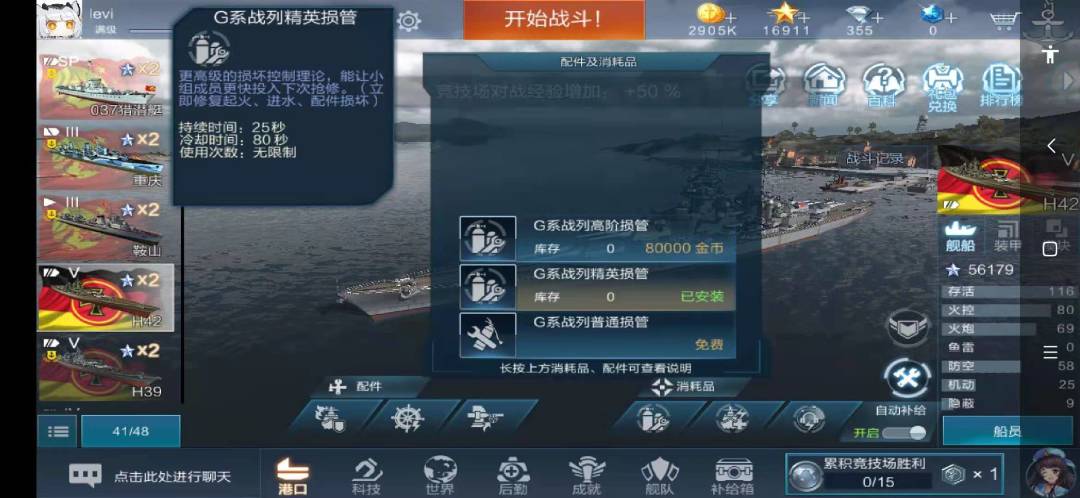Open the 排行榜 leaderboard icon
This screenshot has height=498, width=1080.
1001,84
